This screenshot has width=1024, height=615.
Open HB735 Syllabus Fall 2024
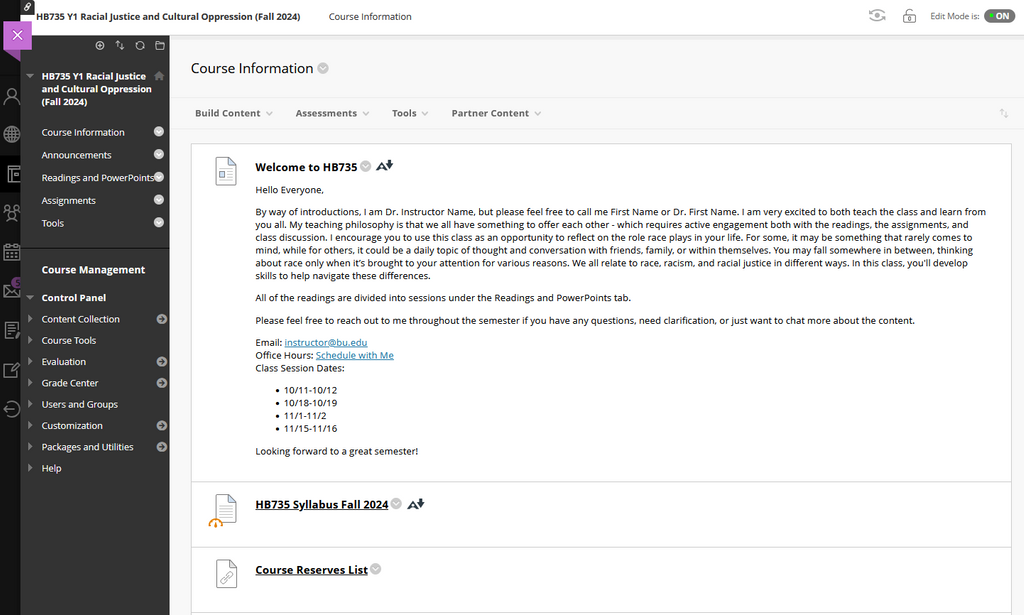321,504
